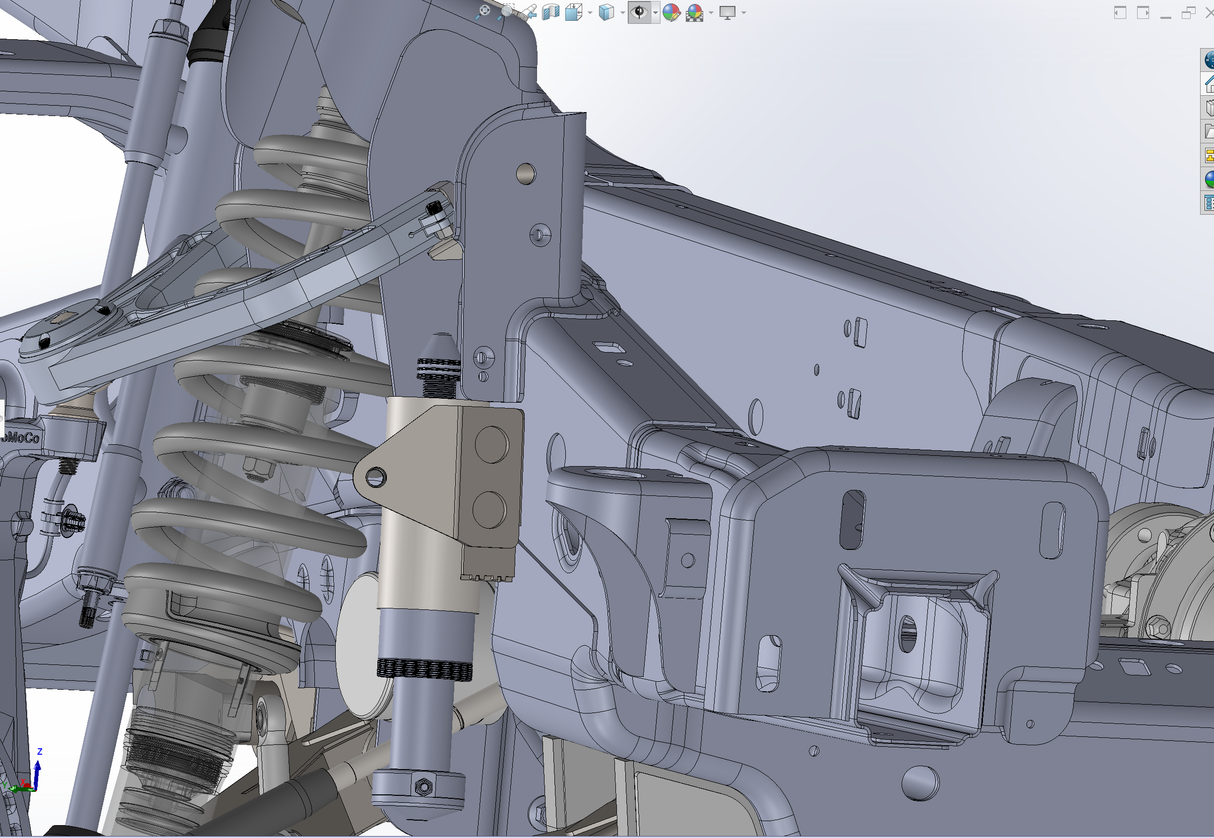The height and width of the screenshot is (838, 1214).
Task: Click the Zoom to Fit icon
Action: point(485,12)
